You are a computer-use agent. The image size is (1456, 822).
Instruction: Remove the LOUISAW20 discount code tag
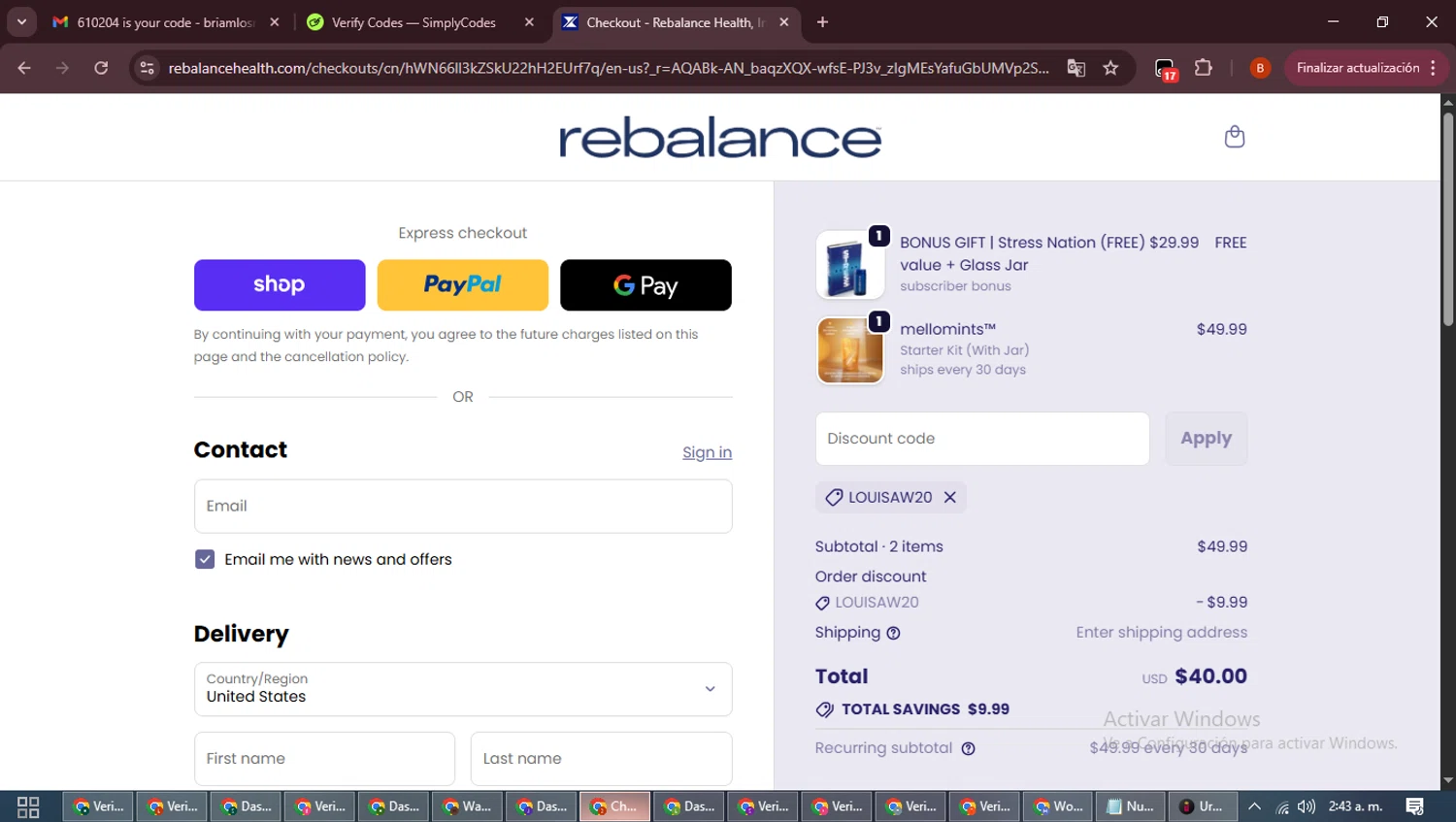point(950,497)
